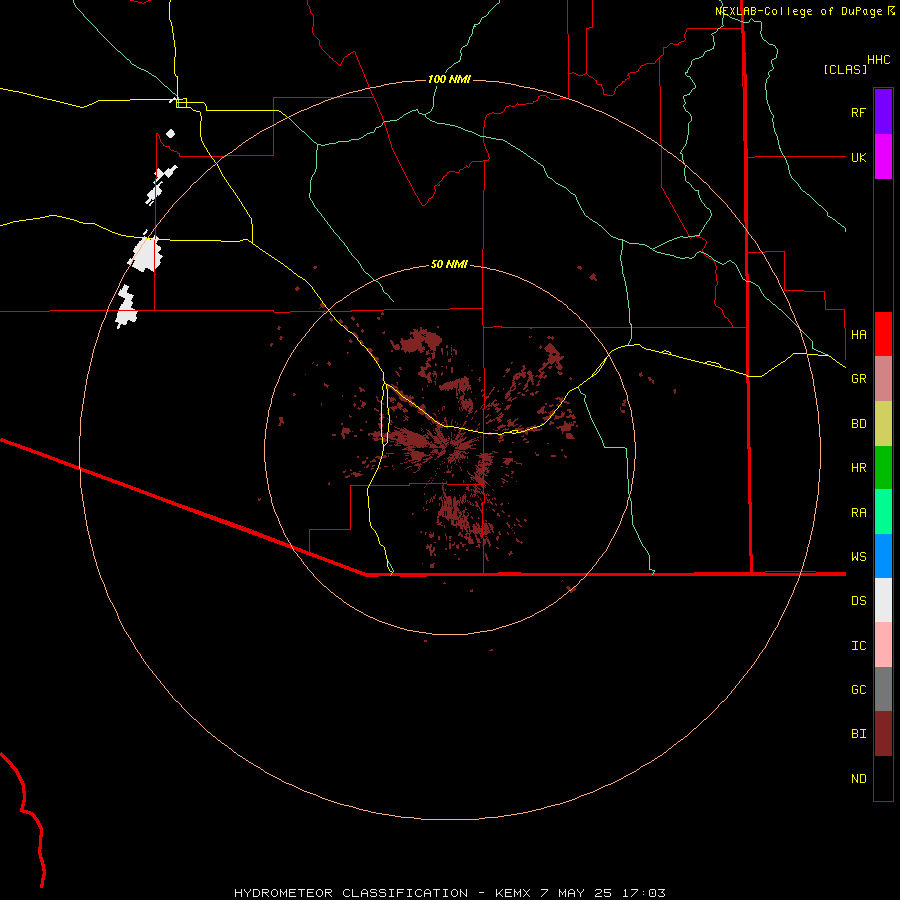
Task: Click the BD yellow legend swatch
Action: [x=883, y=423]
